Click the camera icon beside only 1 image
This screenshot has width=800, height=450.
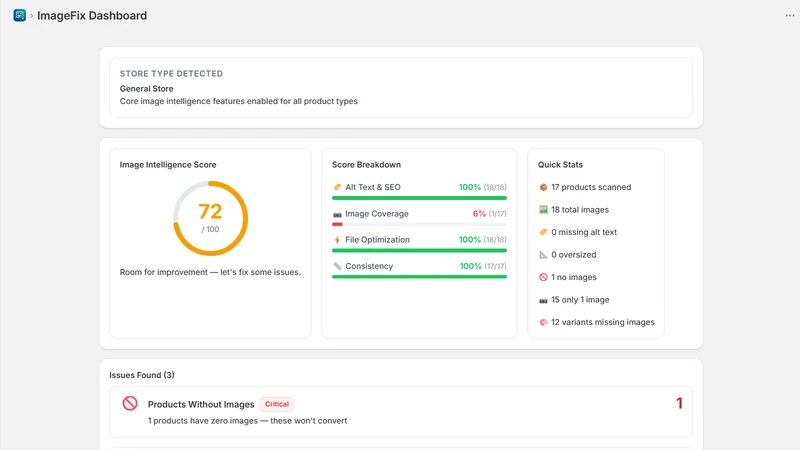(x=543, y=300)
